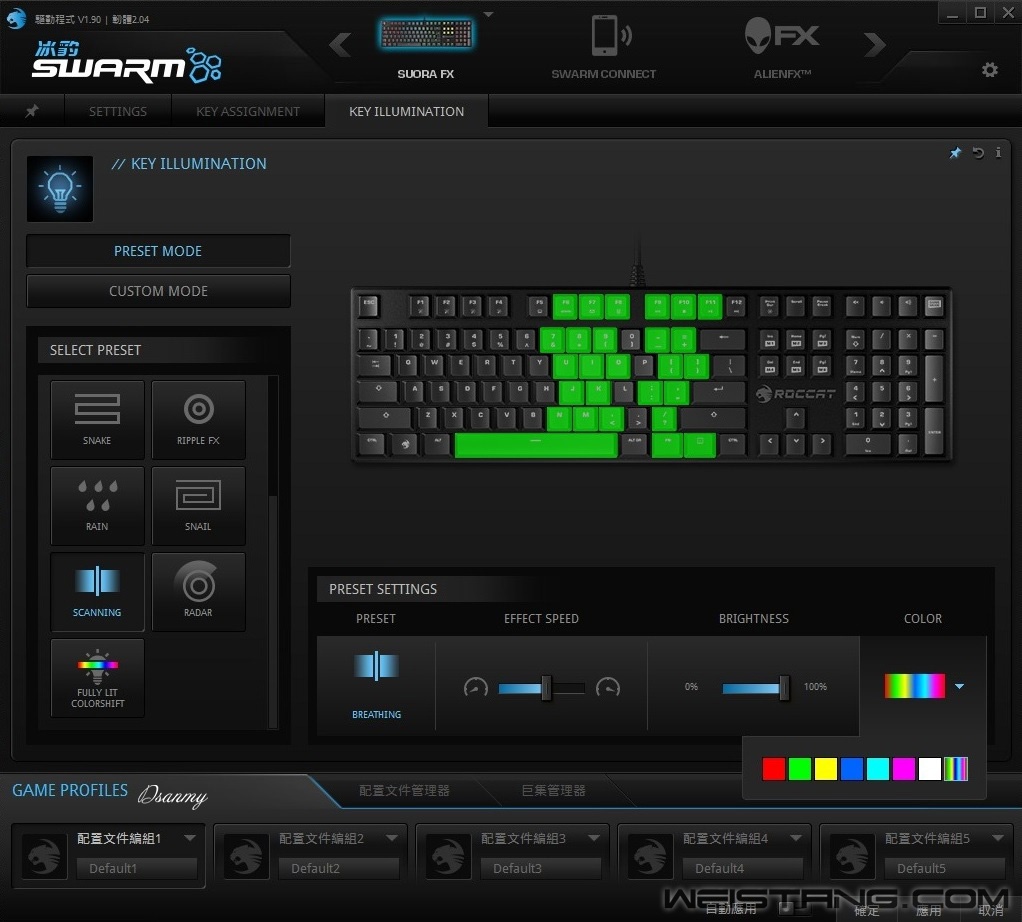Activate Custom Mode
Viewport: 1022px width, 922px height.
(x=158, y=291)
